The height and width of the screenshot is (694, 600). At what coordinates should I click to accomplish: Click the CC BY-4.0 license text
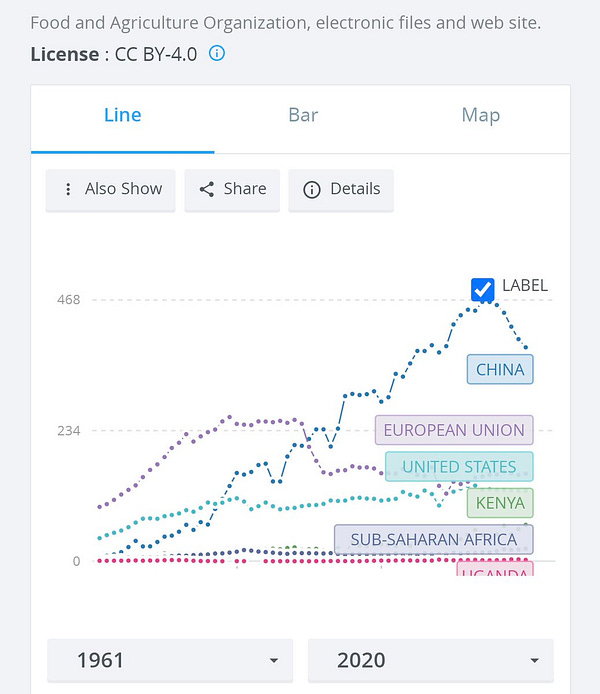(x=156, y=54)
